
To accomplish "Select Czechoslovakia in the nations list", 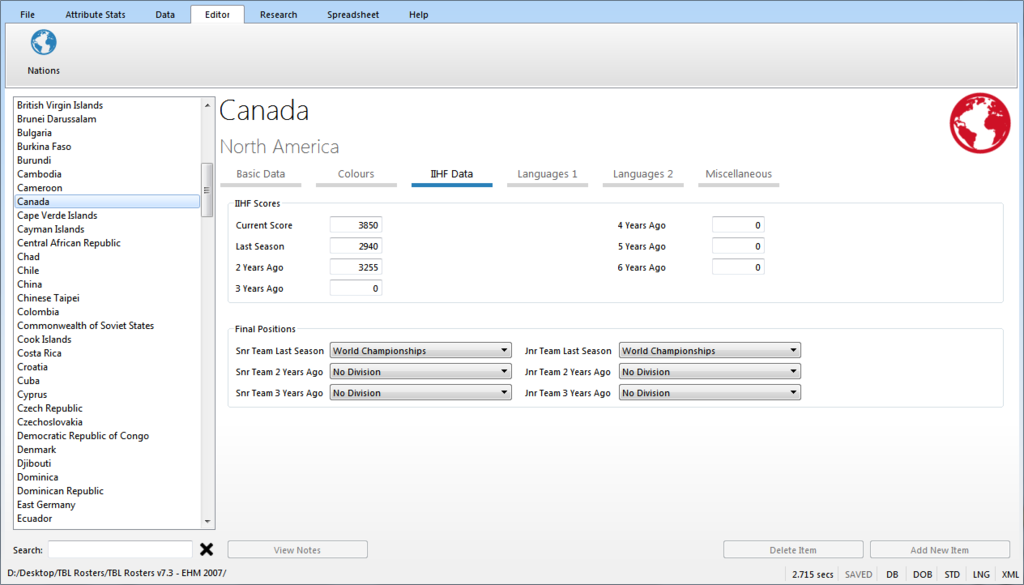I will click(107, 422).
